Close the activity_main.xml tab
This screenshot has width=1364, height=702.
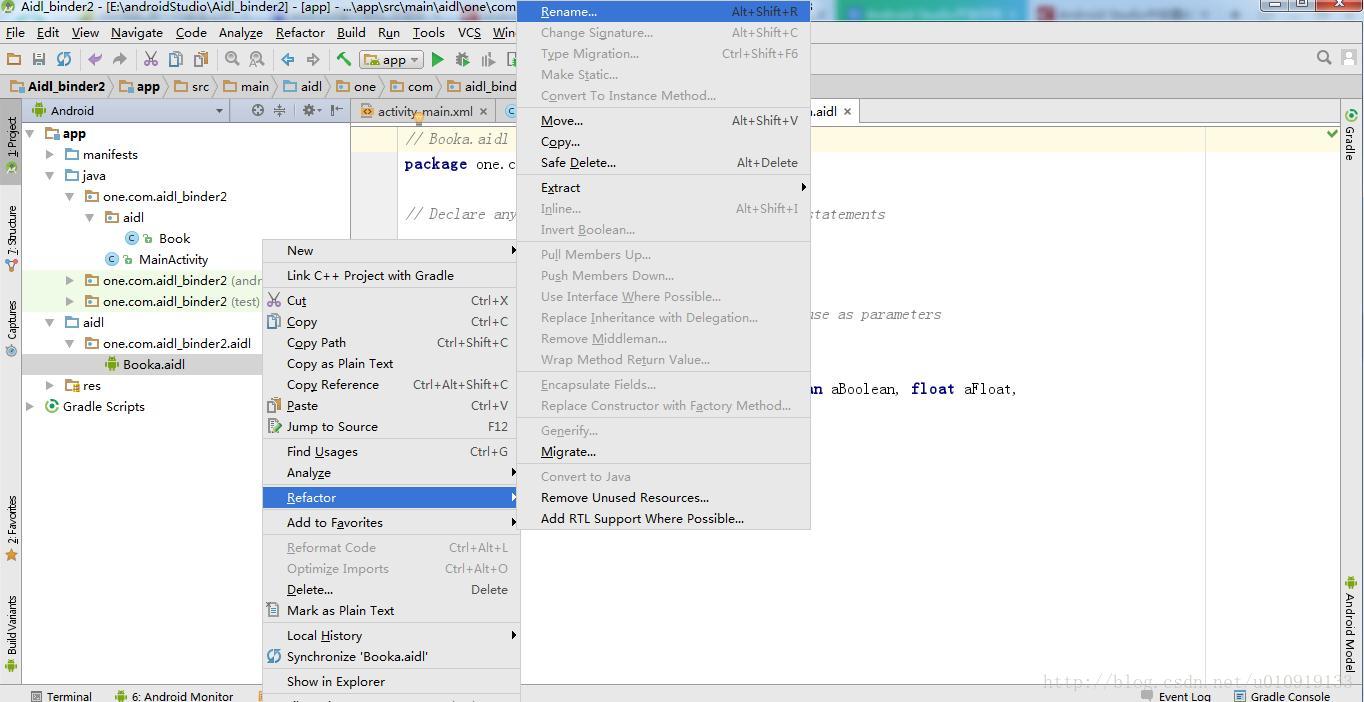484,112
